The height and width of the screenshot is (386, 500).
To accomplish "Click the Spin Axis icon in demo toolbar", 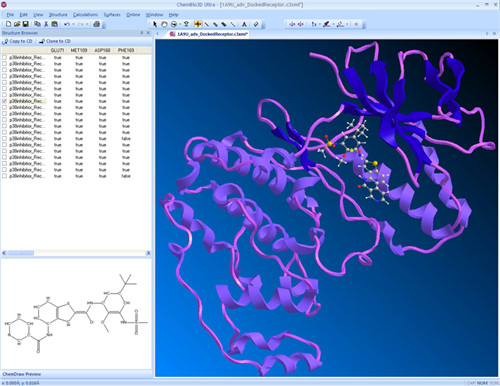I will [314, 24].
